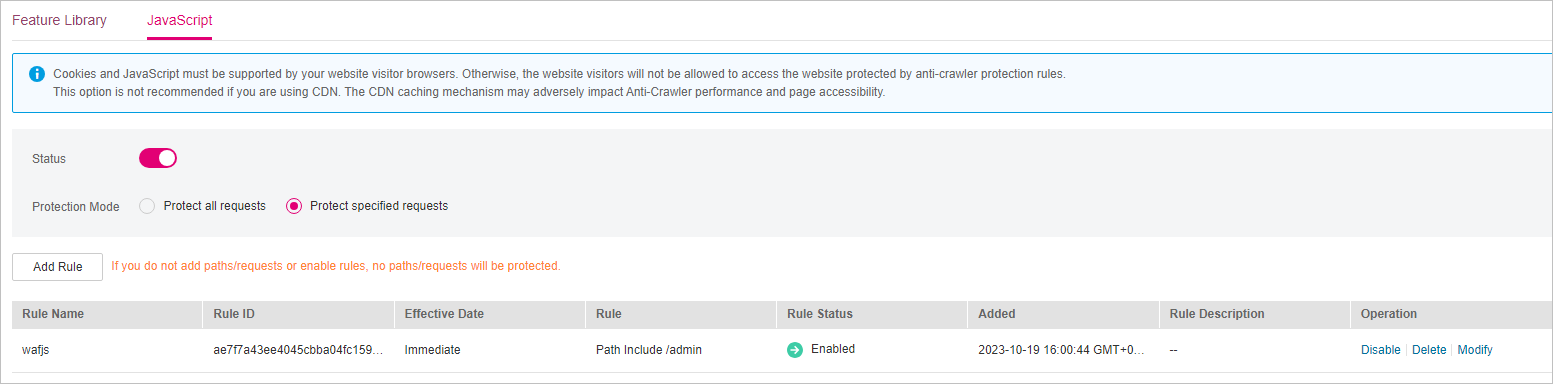This screenshot has height=384, width=1553.
Task: Select Protect all requests radio button
Action: [x=147, y=206]
